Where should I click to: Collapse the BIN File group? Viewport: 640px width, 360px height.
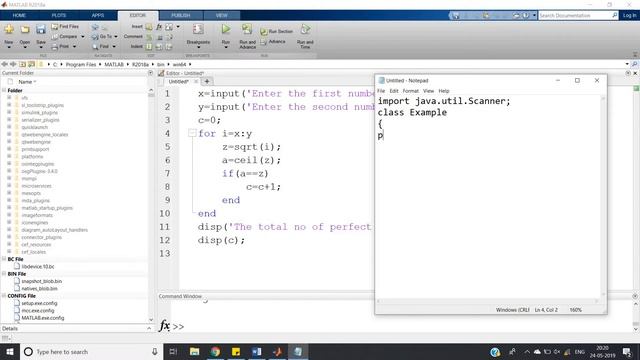click(x=4, y=274)
